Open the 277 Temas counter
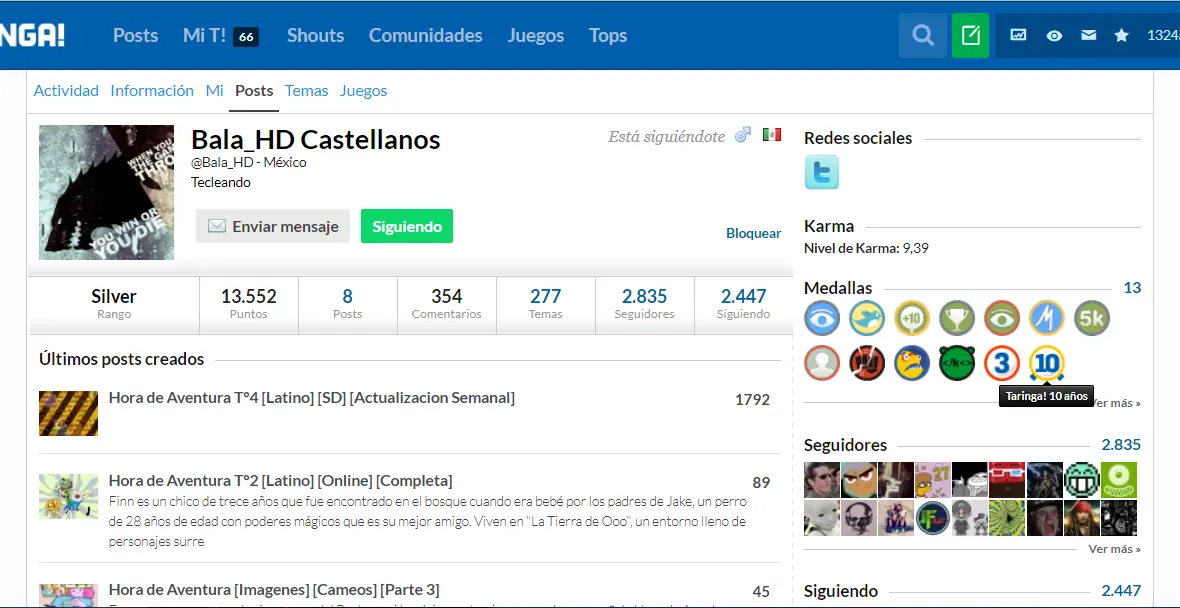Image resolution: width=1180 pixels, height=608 pixels. pos(546,304)
